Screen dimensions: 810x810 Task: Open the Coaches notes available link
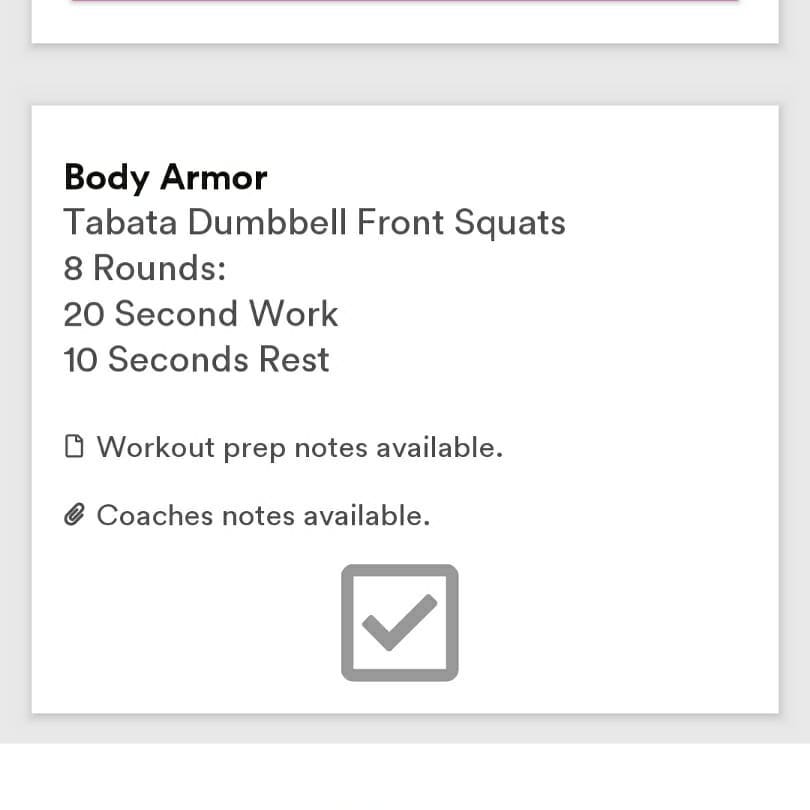(263, 515)
